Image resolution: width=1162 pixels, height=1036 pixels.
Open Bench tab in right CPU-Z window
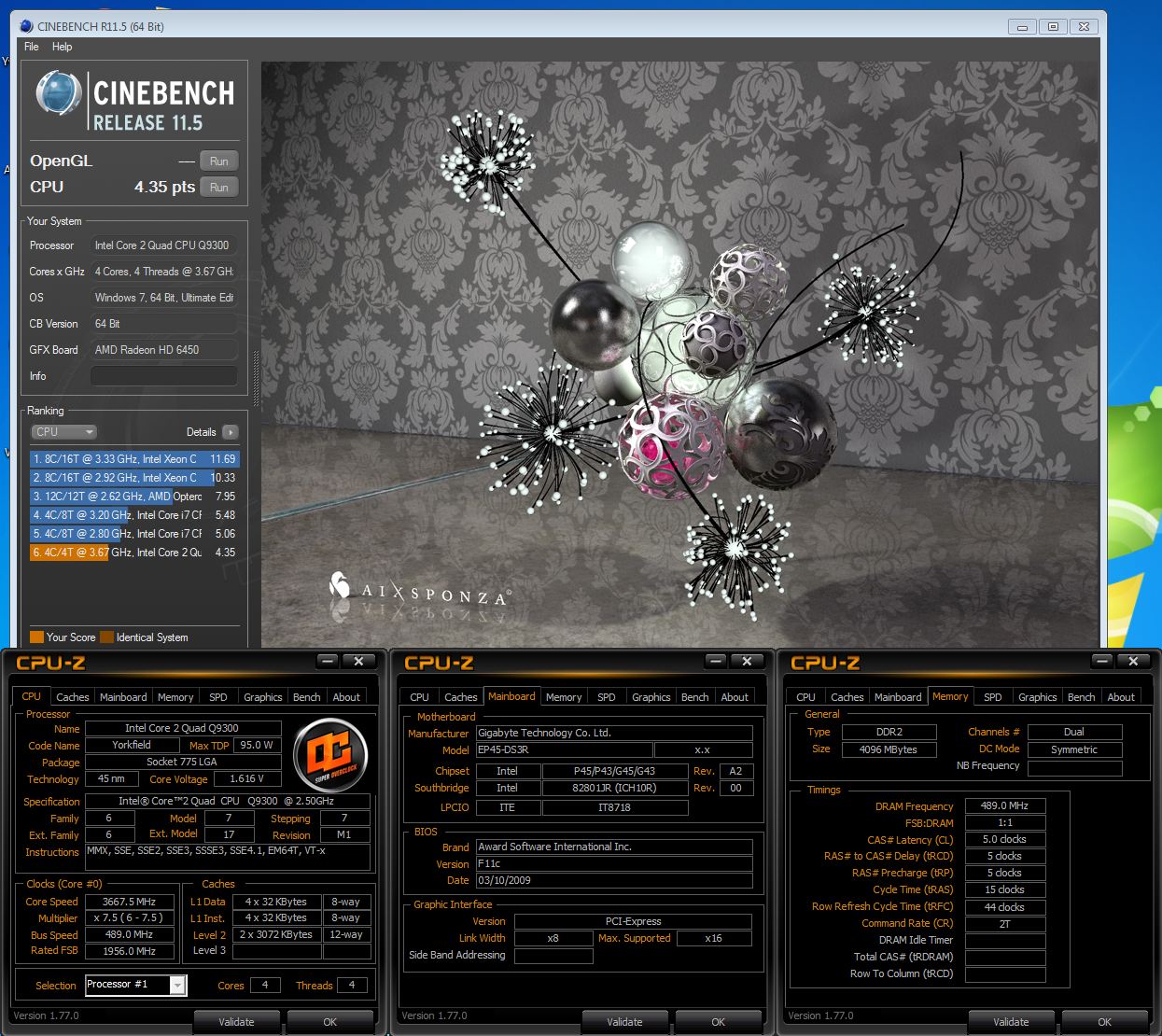point(1082,697)
